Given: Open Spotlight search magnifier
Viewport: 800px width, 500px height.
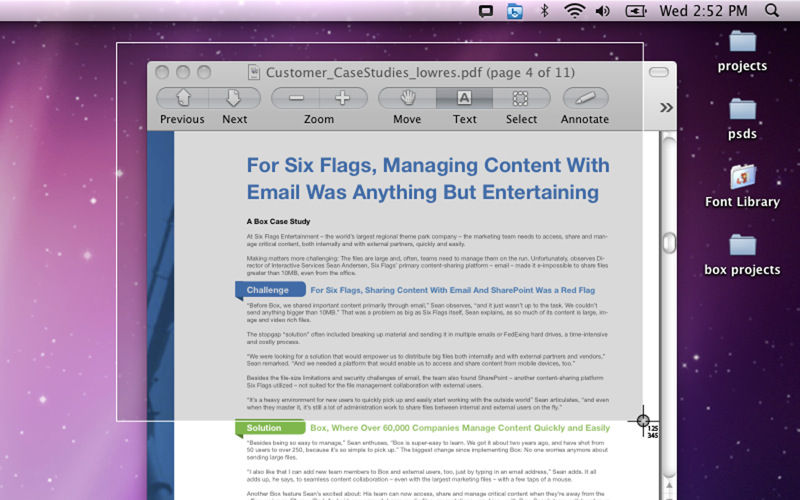Looking at the screenshot, I should pos(772,10).
